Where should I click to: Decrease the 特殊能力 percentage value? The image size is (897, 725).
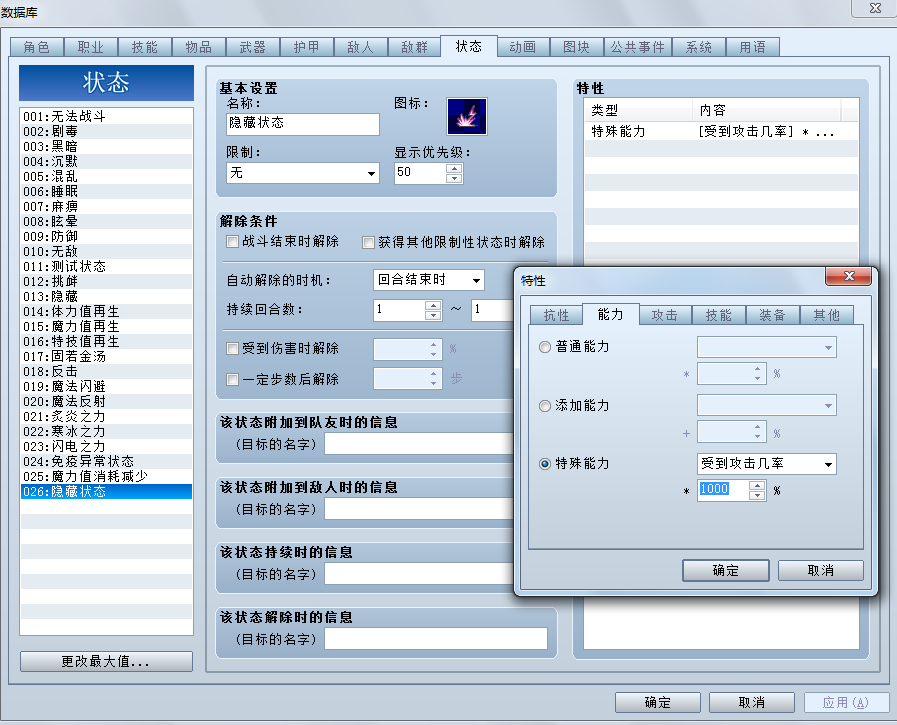(x=757, y=495)
